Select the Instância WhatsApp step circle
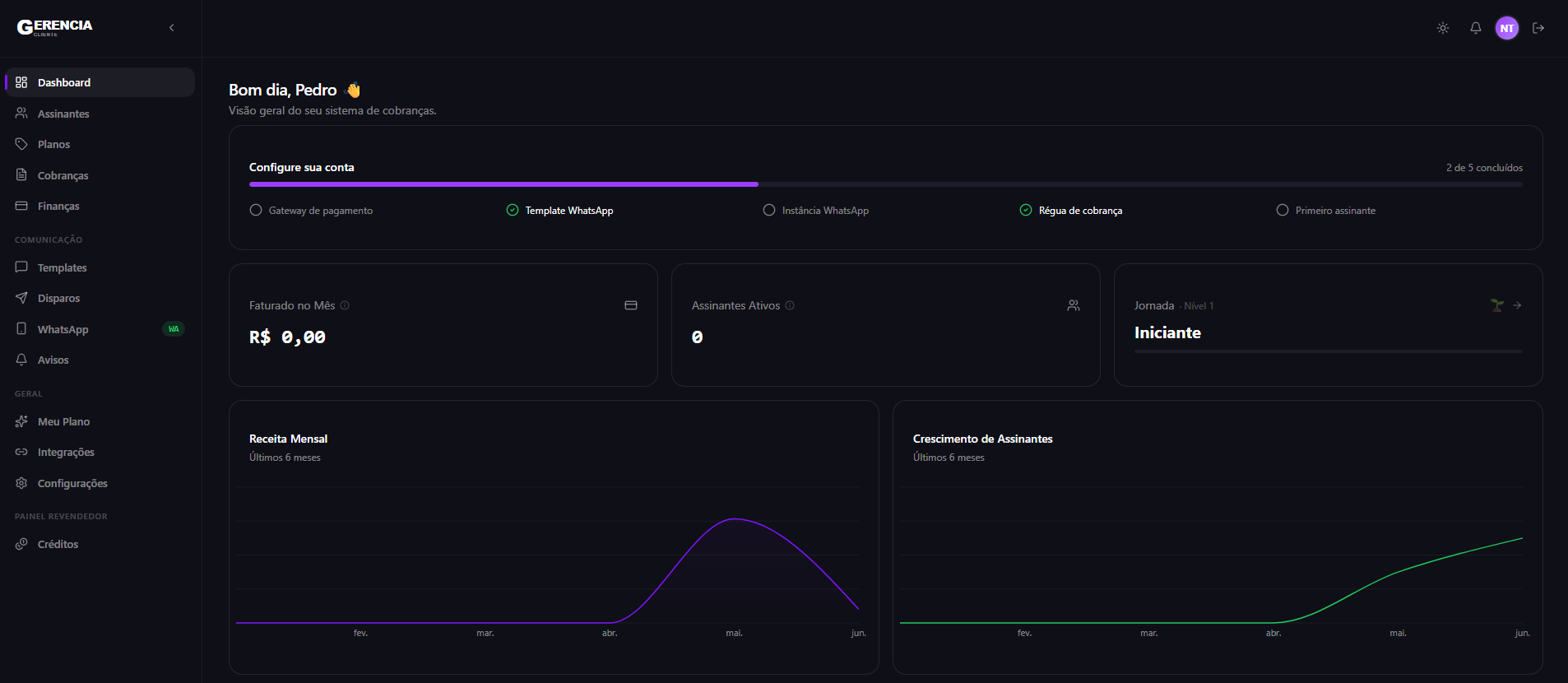The width and height of the screenshot is (1568, 683). pos(769,210)
